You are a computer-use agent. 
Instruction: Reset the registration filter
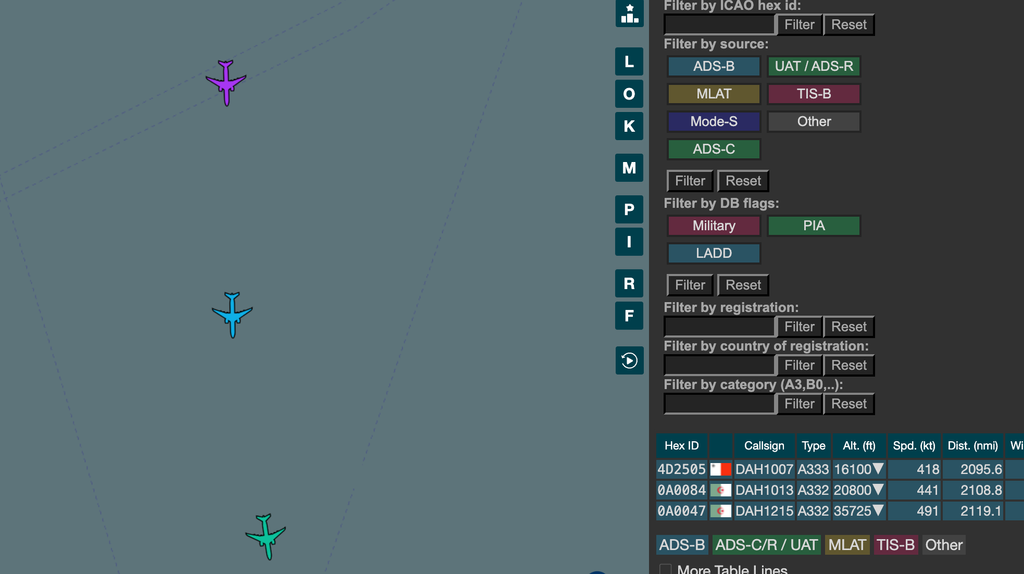point(848,327)
